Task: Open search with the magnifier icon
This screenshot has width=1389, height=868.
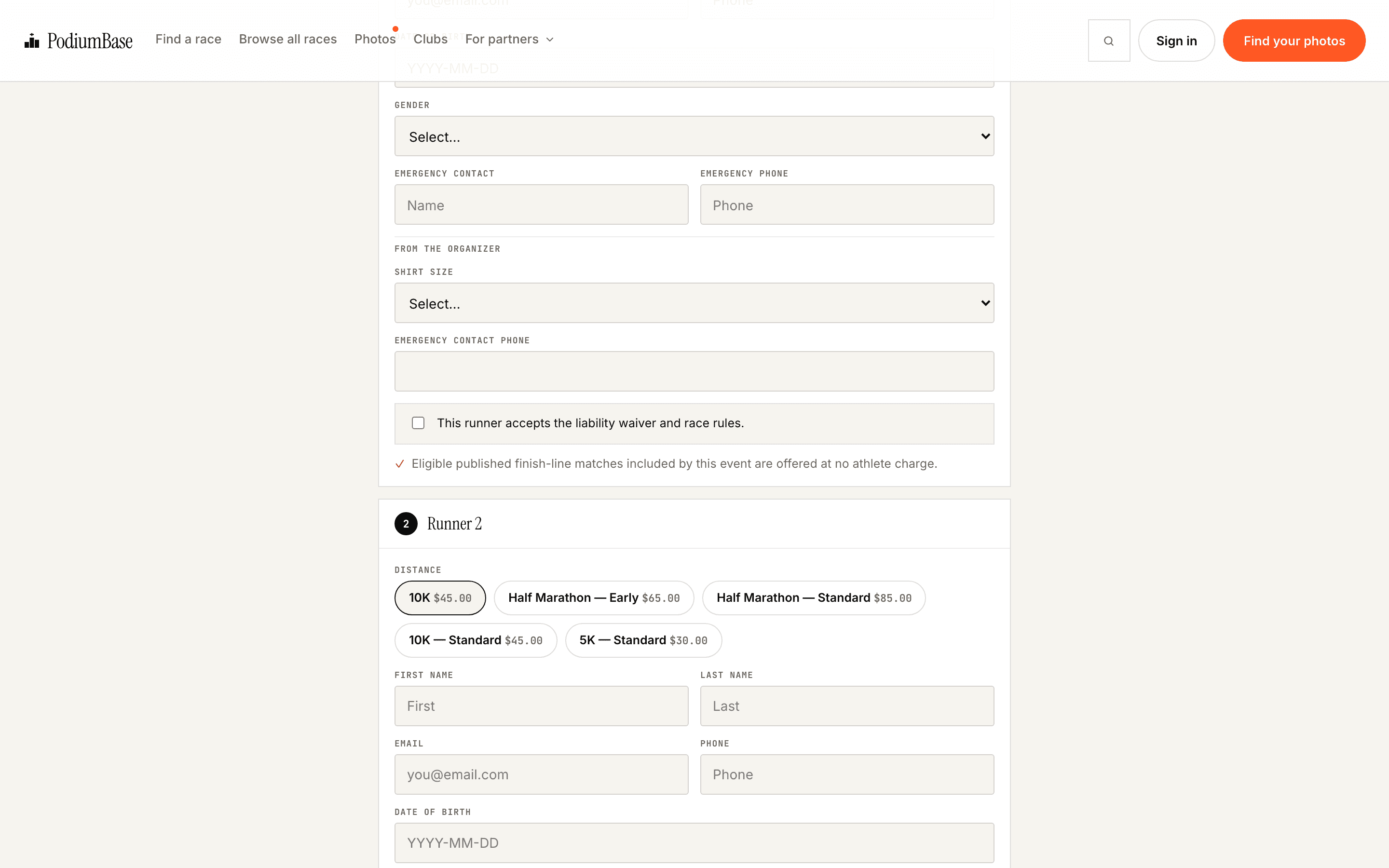Action: 1109,41
